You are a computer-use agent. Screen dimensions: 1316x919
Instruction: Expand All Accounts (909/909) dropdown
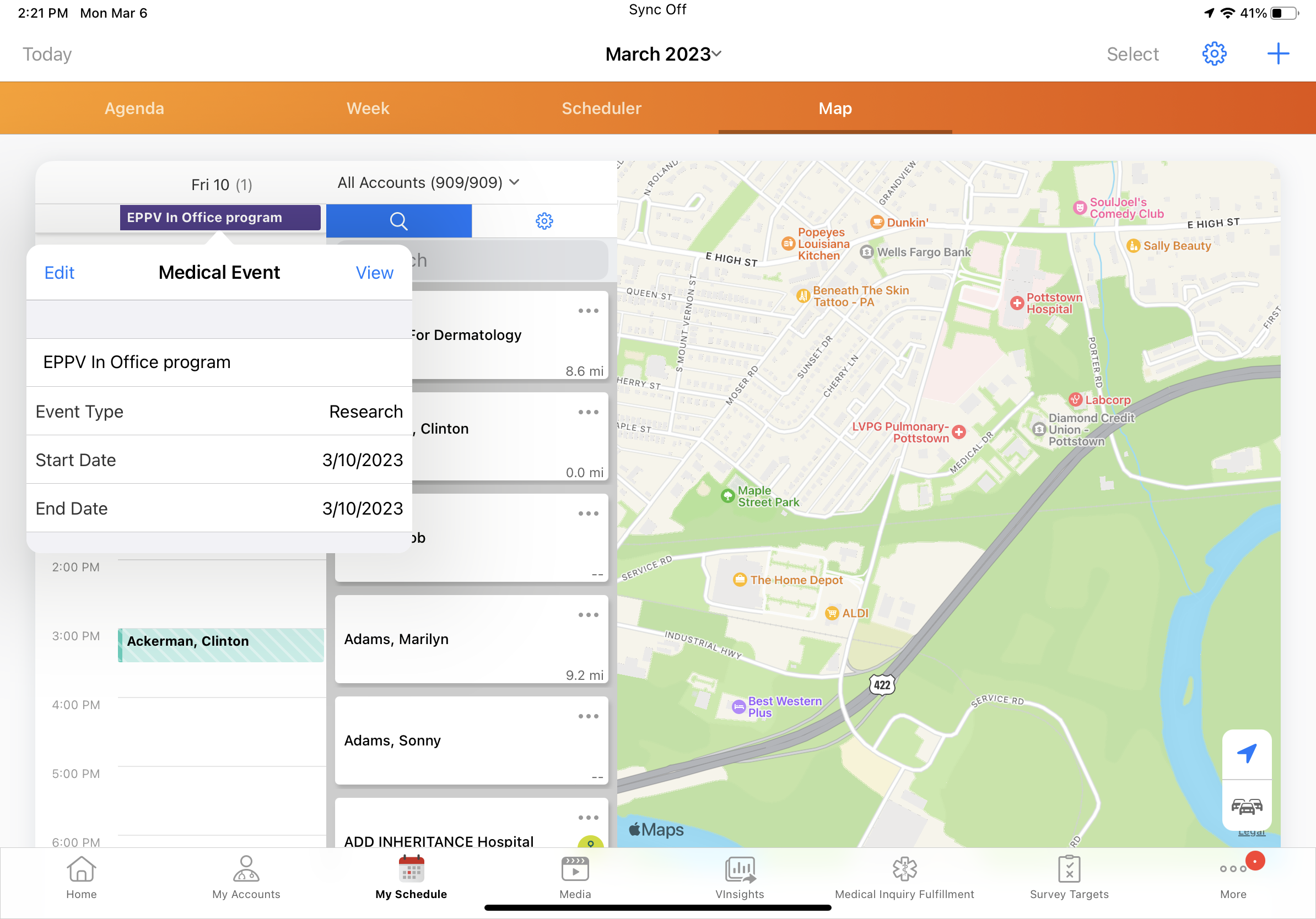pyautogui.click(x=428, y=183)
